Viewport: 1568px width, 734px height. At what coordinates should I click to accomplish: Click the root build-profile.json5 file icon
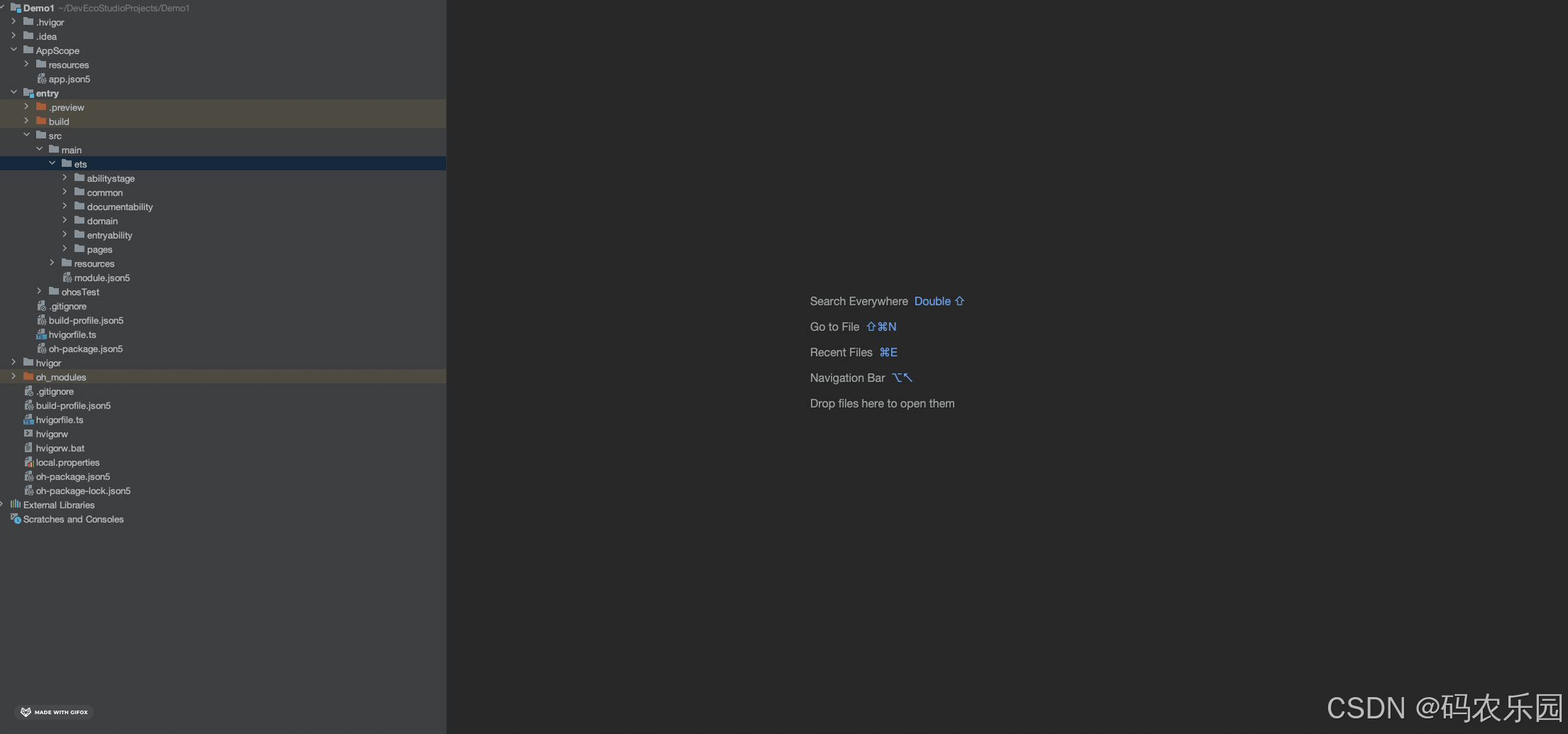[28, 405]
